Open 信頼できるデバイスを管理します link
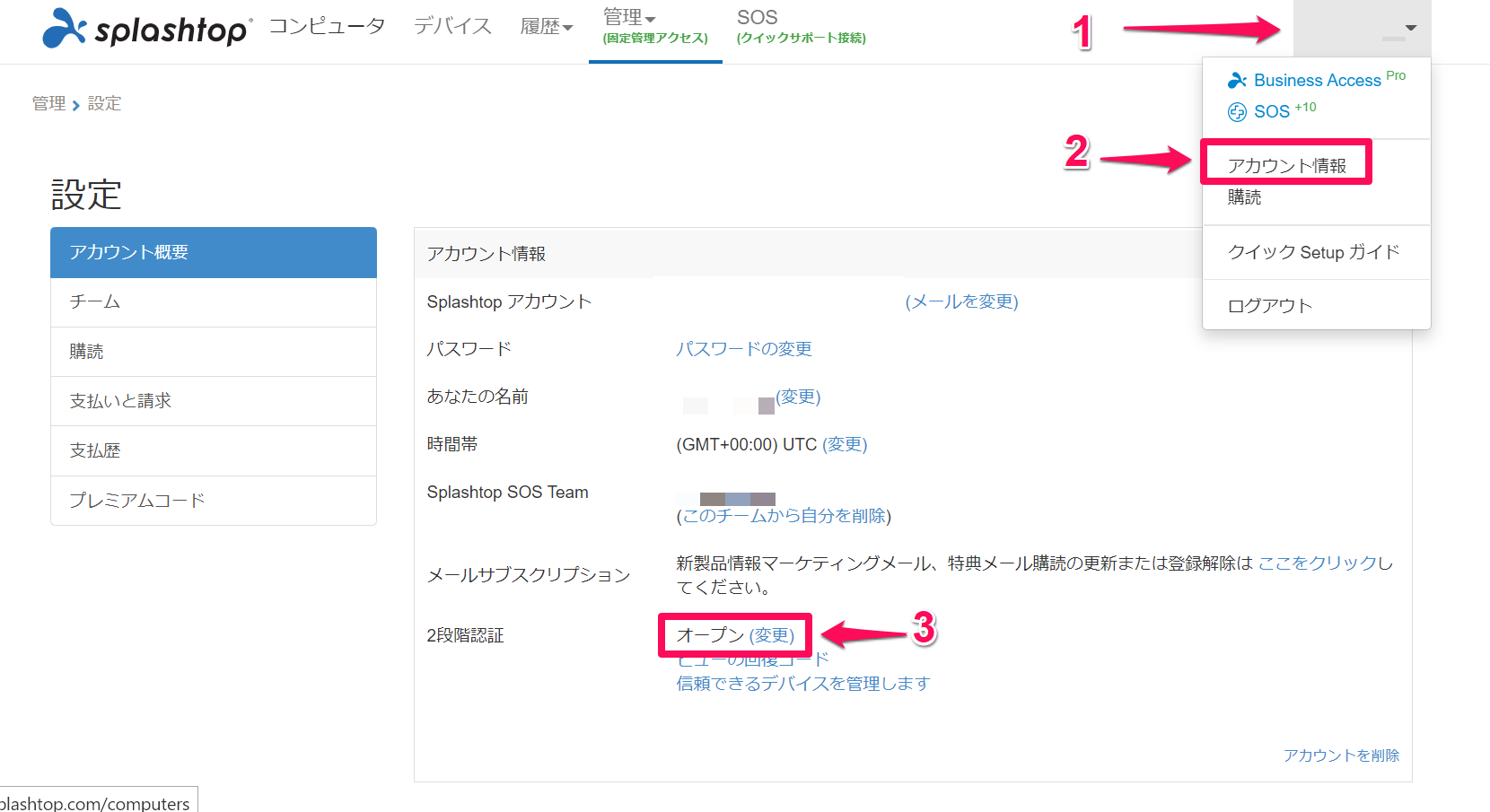Screen dimensions: 1490x812 pos(802,684)
